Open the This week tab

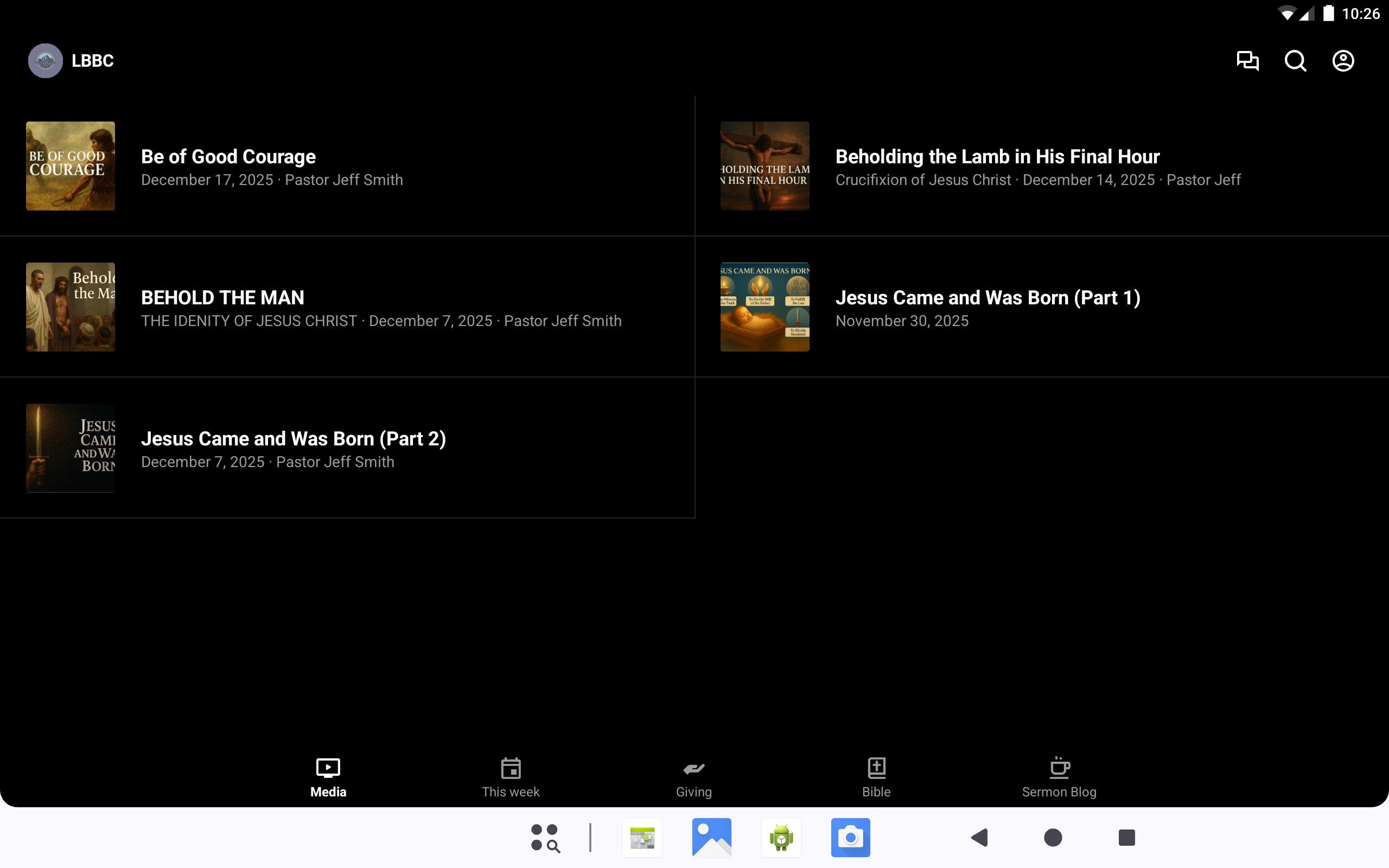510,777
